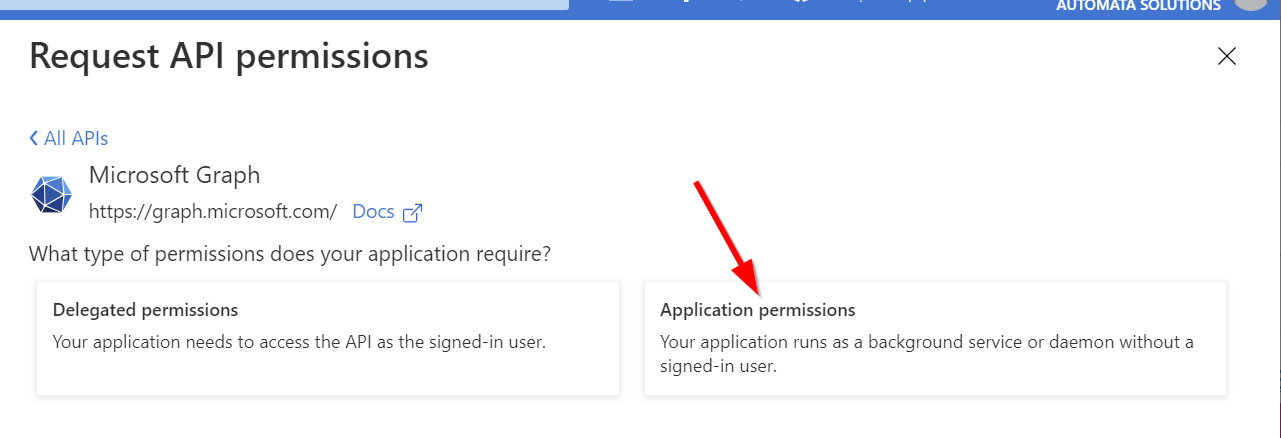
Task: Click the external link icon beside Docs
Action: tap(412, 213)
